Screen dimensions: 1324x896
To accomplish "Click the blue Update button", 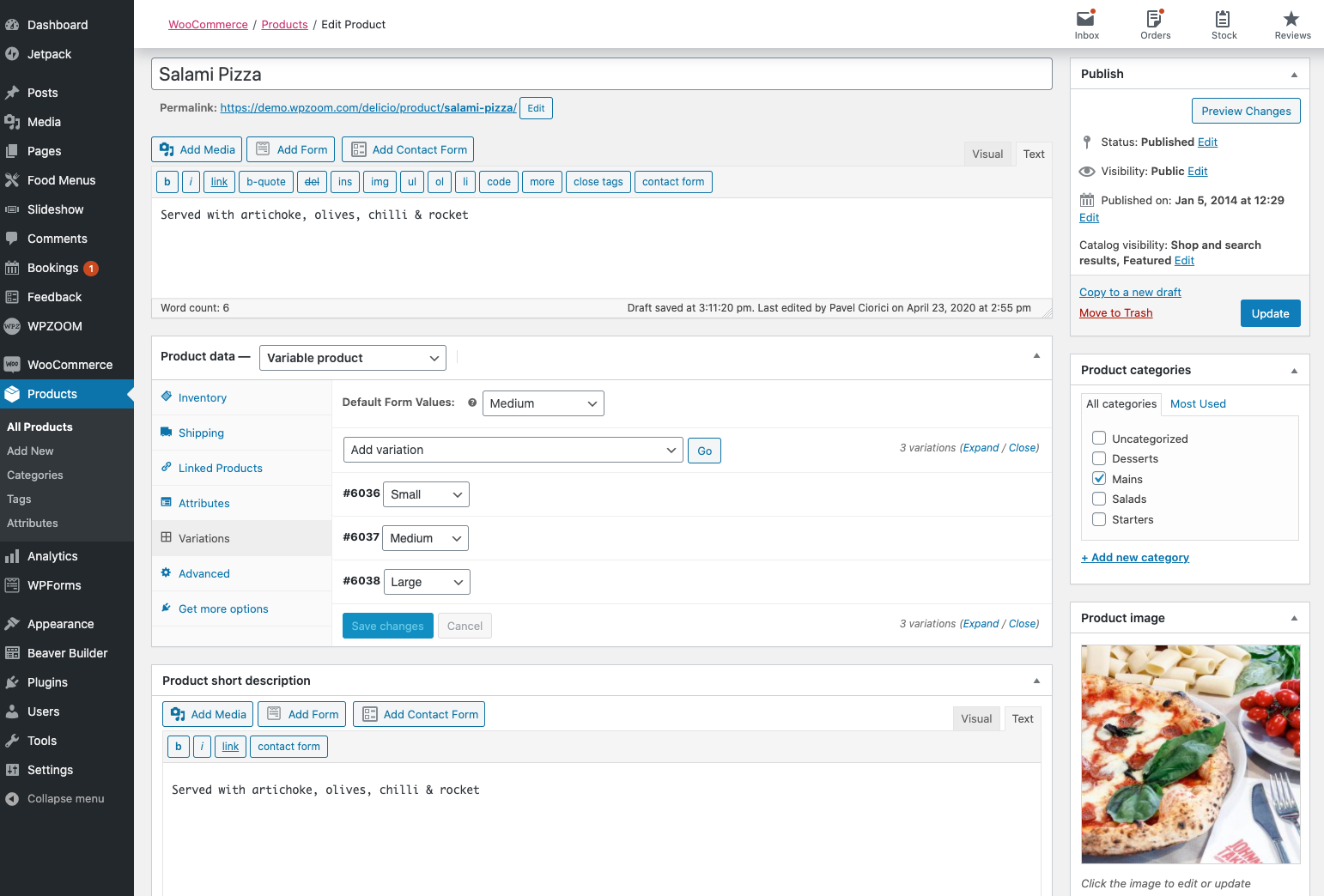I will click(1270, 313).
